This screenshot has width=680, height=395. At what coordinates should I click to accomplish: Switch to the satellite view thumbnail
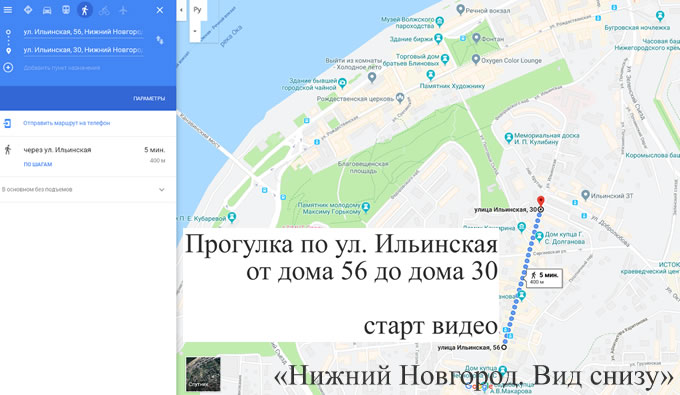pos(203,374)
